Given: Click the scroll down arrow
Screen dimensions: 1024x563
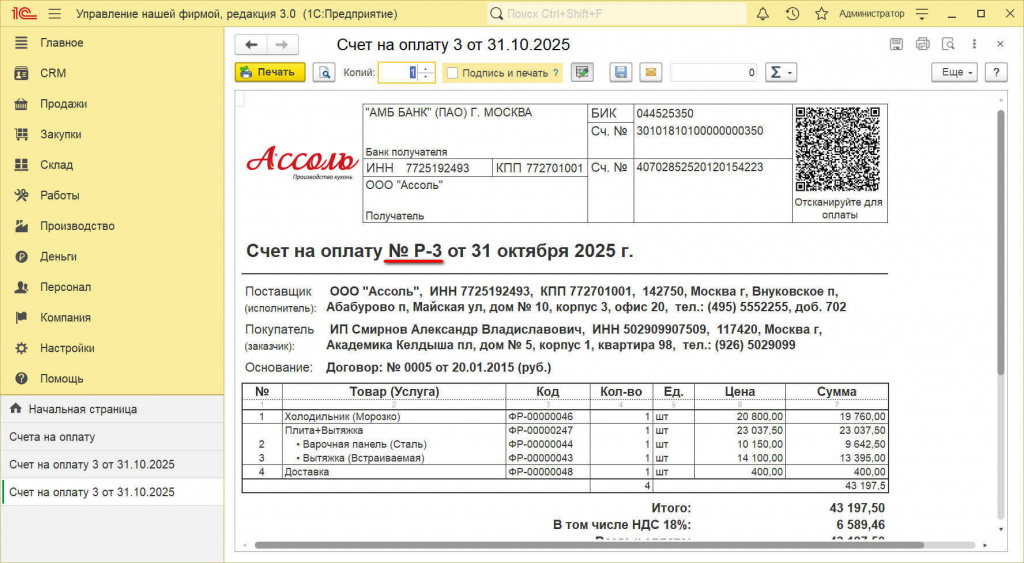Looking at the screenshot, I should [x=1001, y=530].
